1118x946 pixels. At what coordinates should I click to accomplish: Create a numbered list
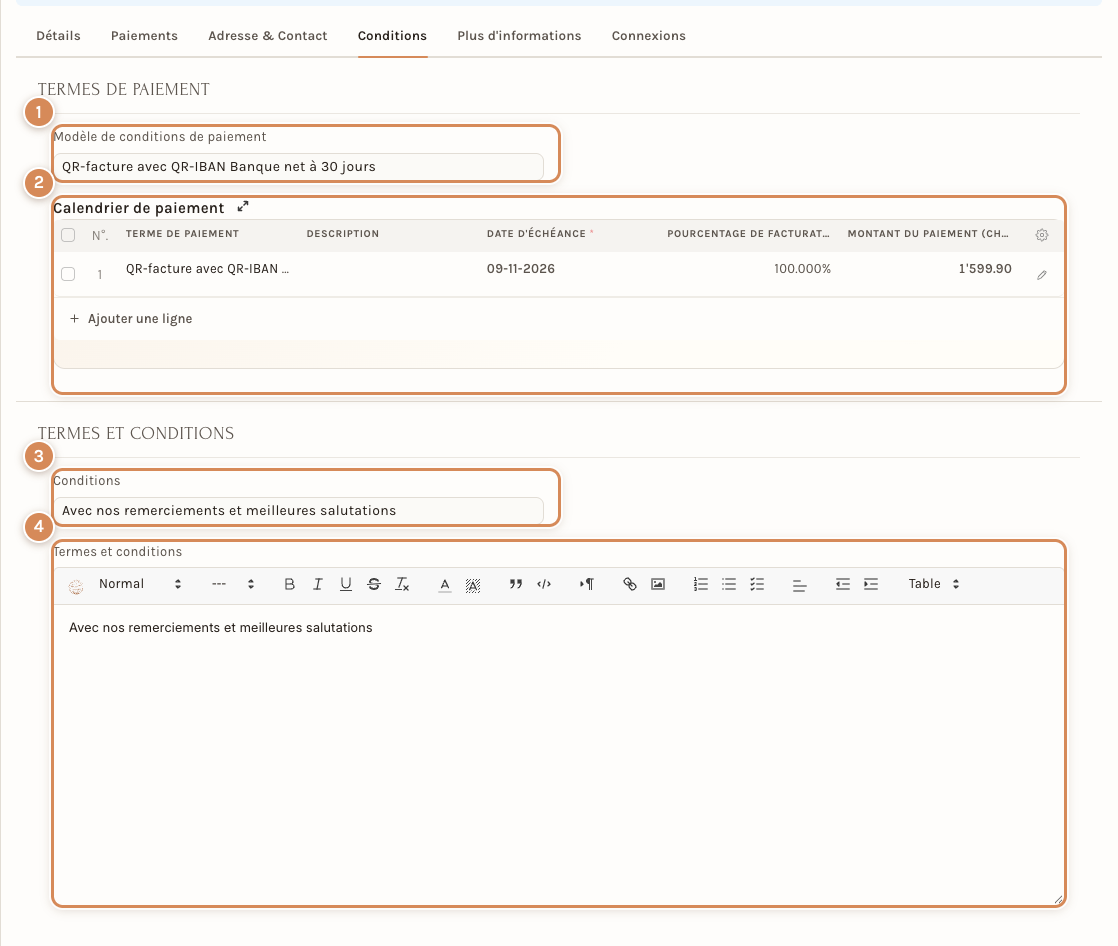[701, 584]
